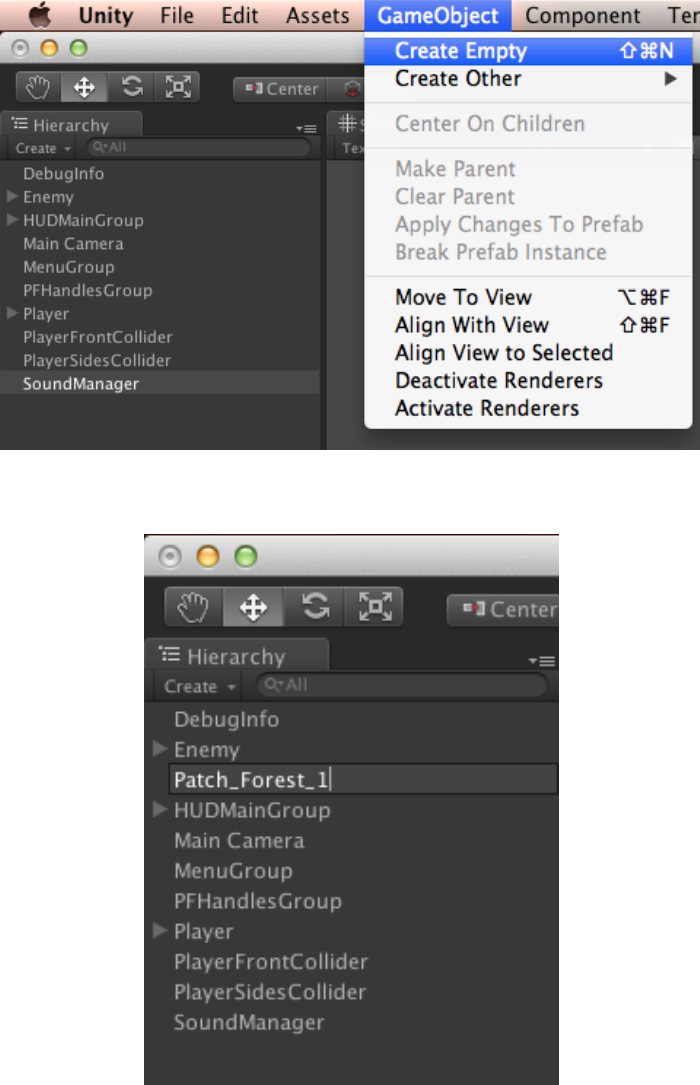
Task: Open Hierarchy panel options in Patch_Forest_1 window
Action: pos(542,661)
